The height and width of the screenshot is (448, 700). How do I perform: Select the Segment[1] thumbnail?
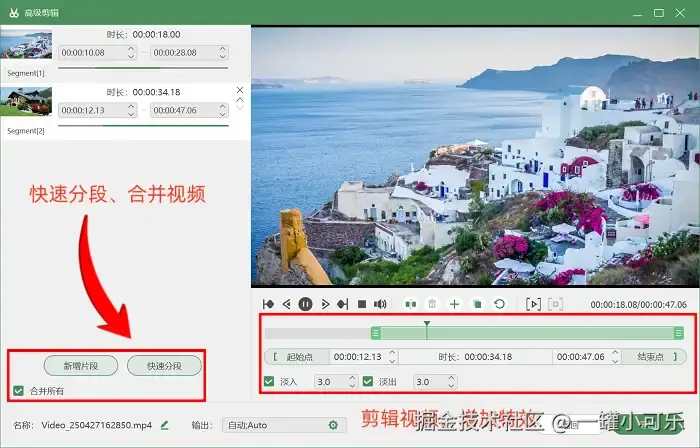pos(26,44)
